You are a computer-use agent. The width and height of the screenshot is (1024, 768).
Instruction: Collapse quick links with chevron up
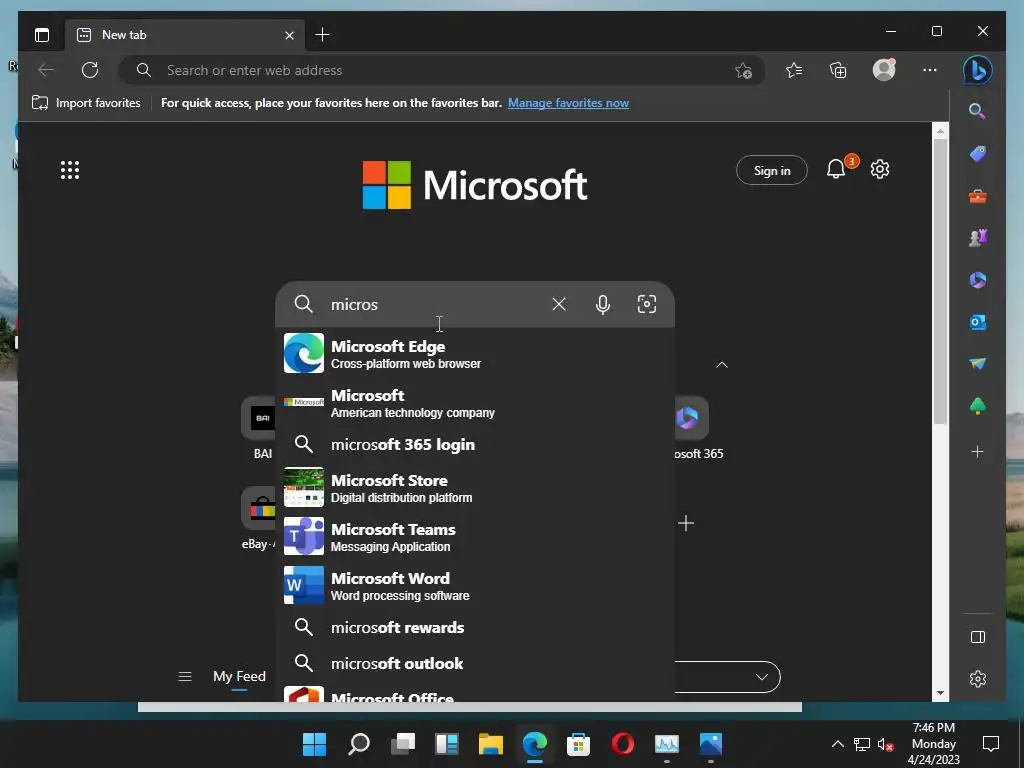(x=722, y=365)
